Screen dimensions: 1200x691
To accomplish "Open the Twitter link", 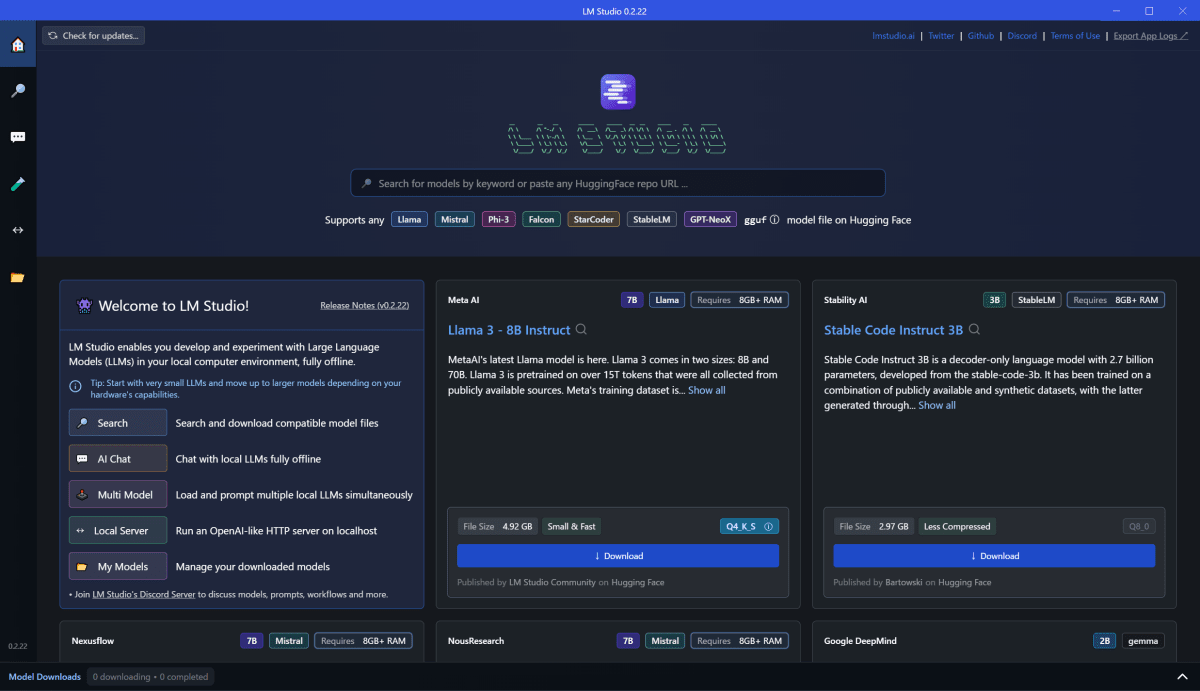I will point(941,36).
